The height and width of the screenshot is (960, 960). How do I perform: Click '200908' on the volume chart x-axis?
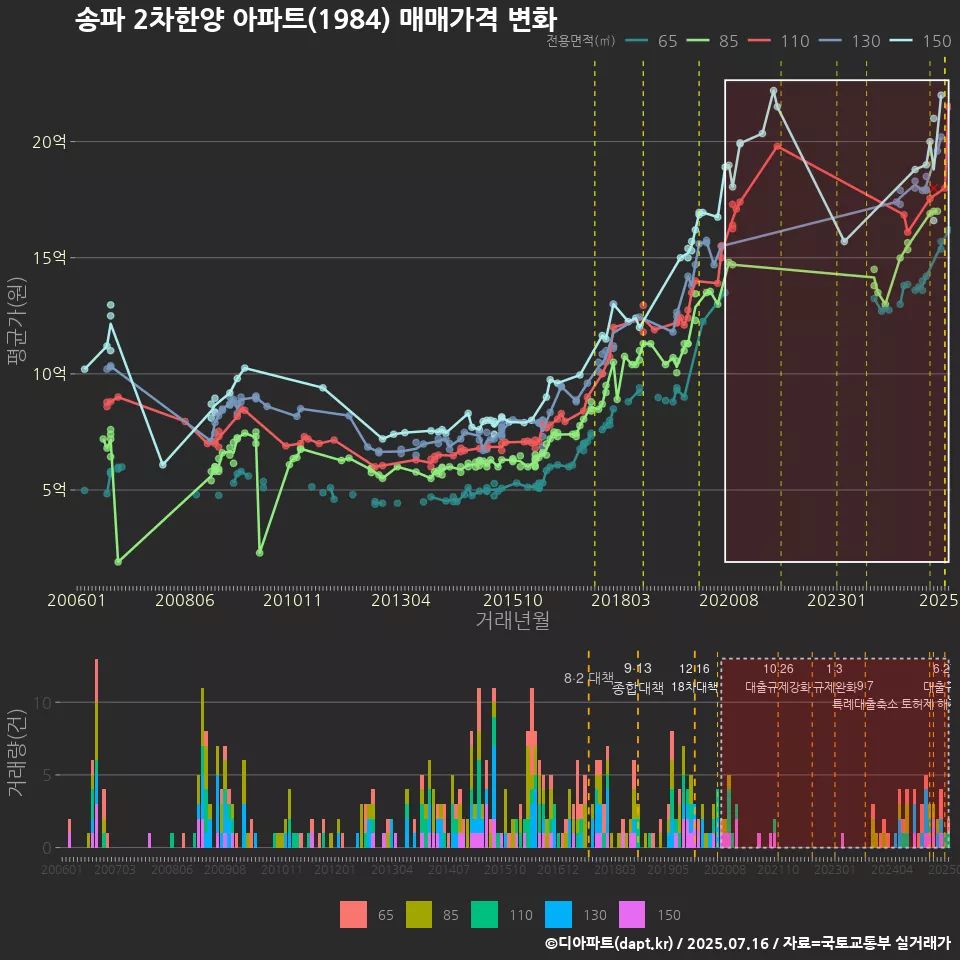pyautogui.click(x=225, y=869)
